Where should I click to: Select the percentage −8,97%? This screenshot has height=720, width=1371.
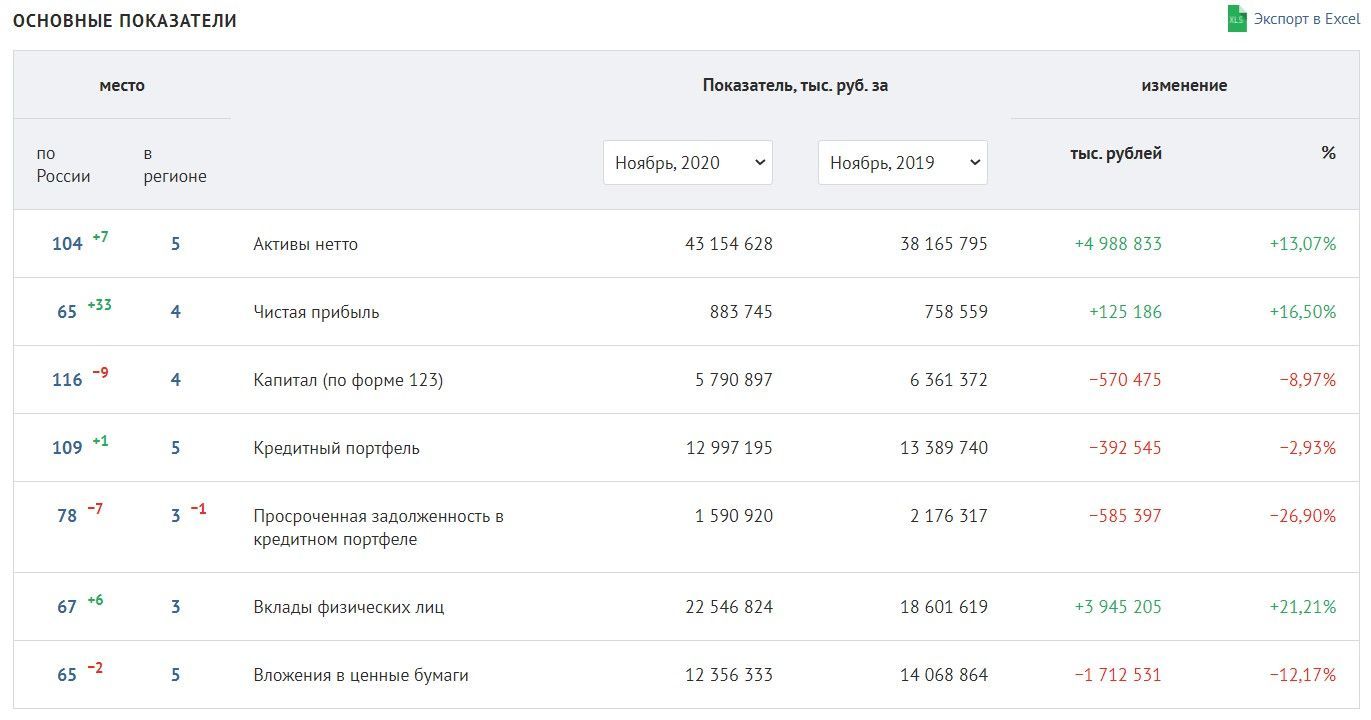[1308, 380]
